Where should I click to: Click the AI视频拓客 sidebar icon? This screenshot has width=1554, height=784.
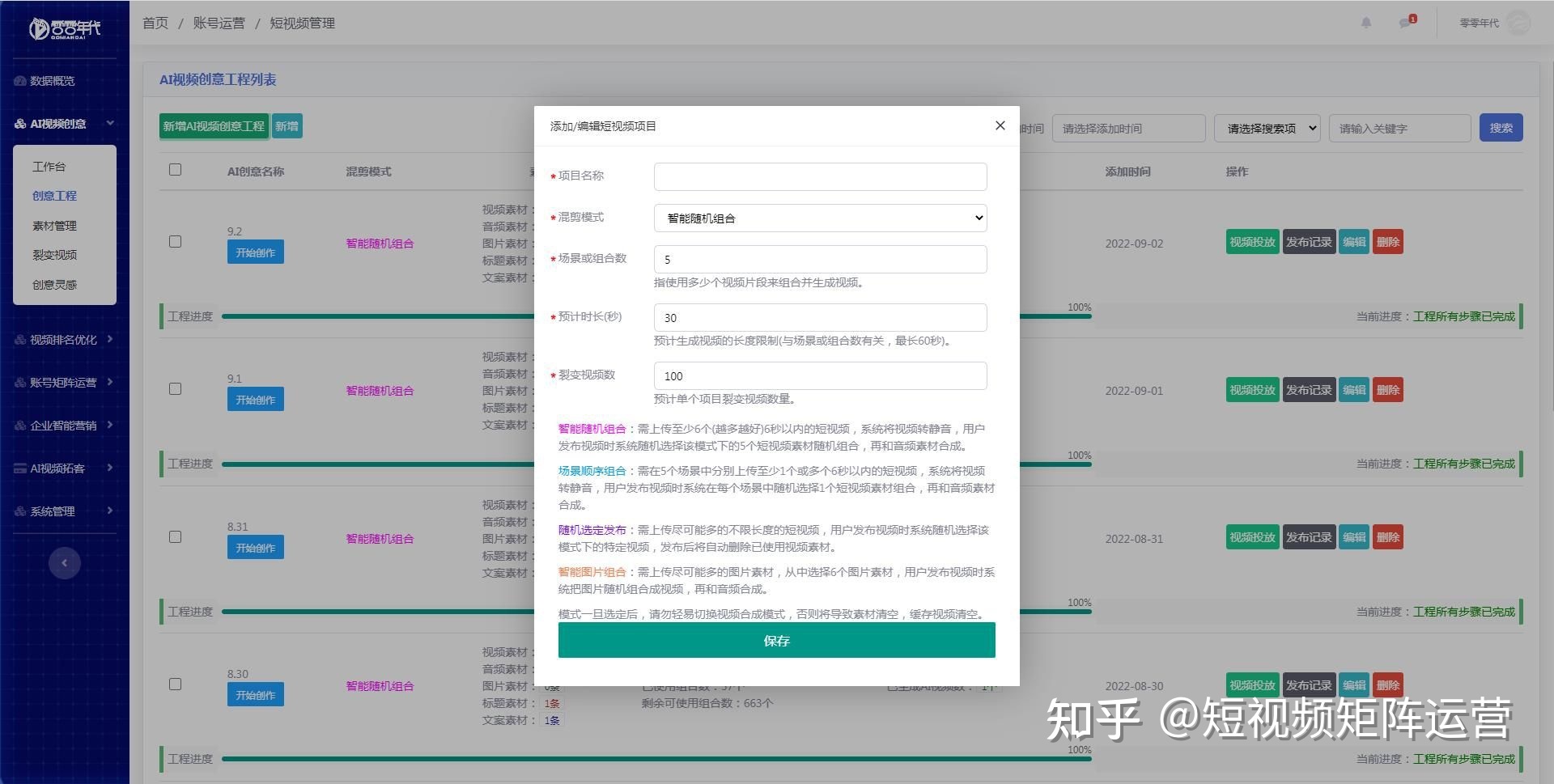click(20, 468)
